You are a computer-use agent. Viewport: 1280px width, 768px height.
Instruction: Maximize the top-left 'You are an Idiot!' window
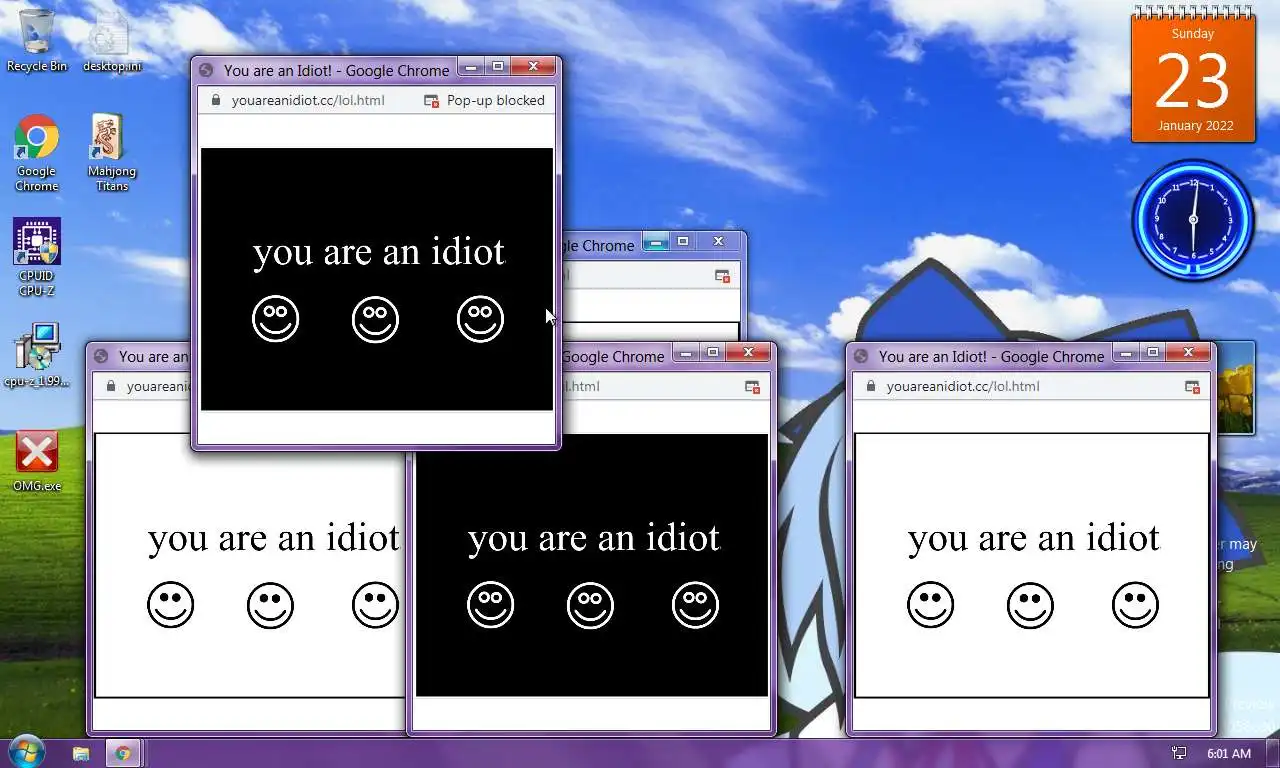click(498, 66)
